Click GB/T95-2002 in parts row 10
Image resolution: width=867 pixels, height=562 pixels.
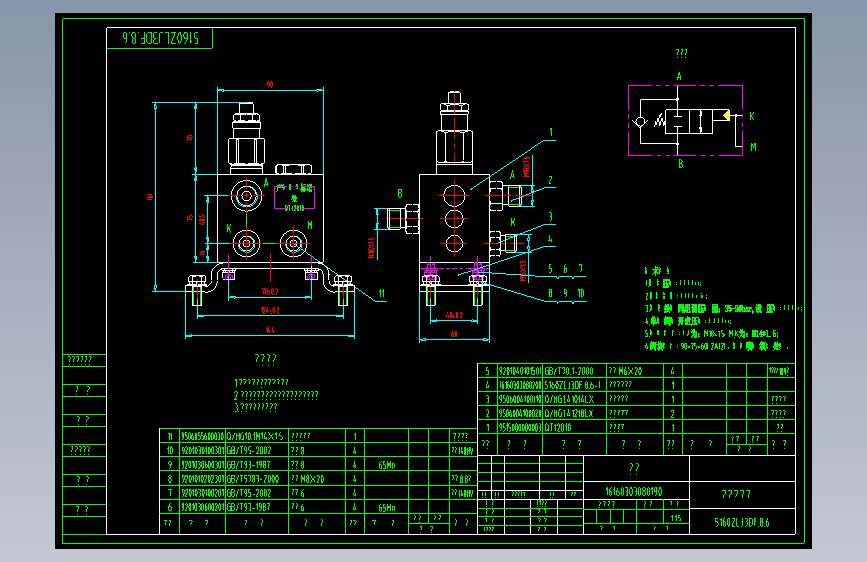click(x=249, y=450)
